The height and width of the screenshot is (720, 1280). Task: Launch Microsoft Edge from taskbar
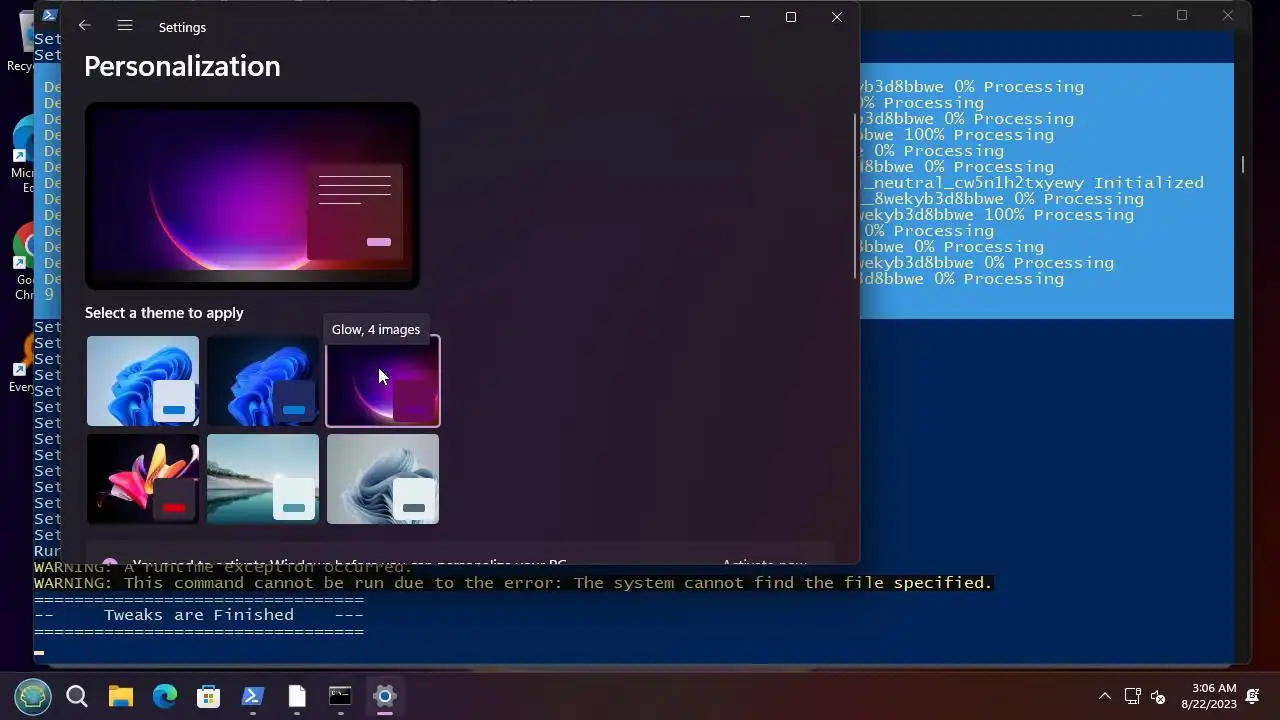(165, 696)
